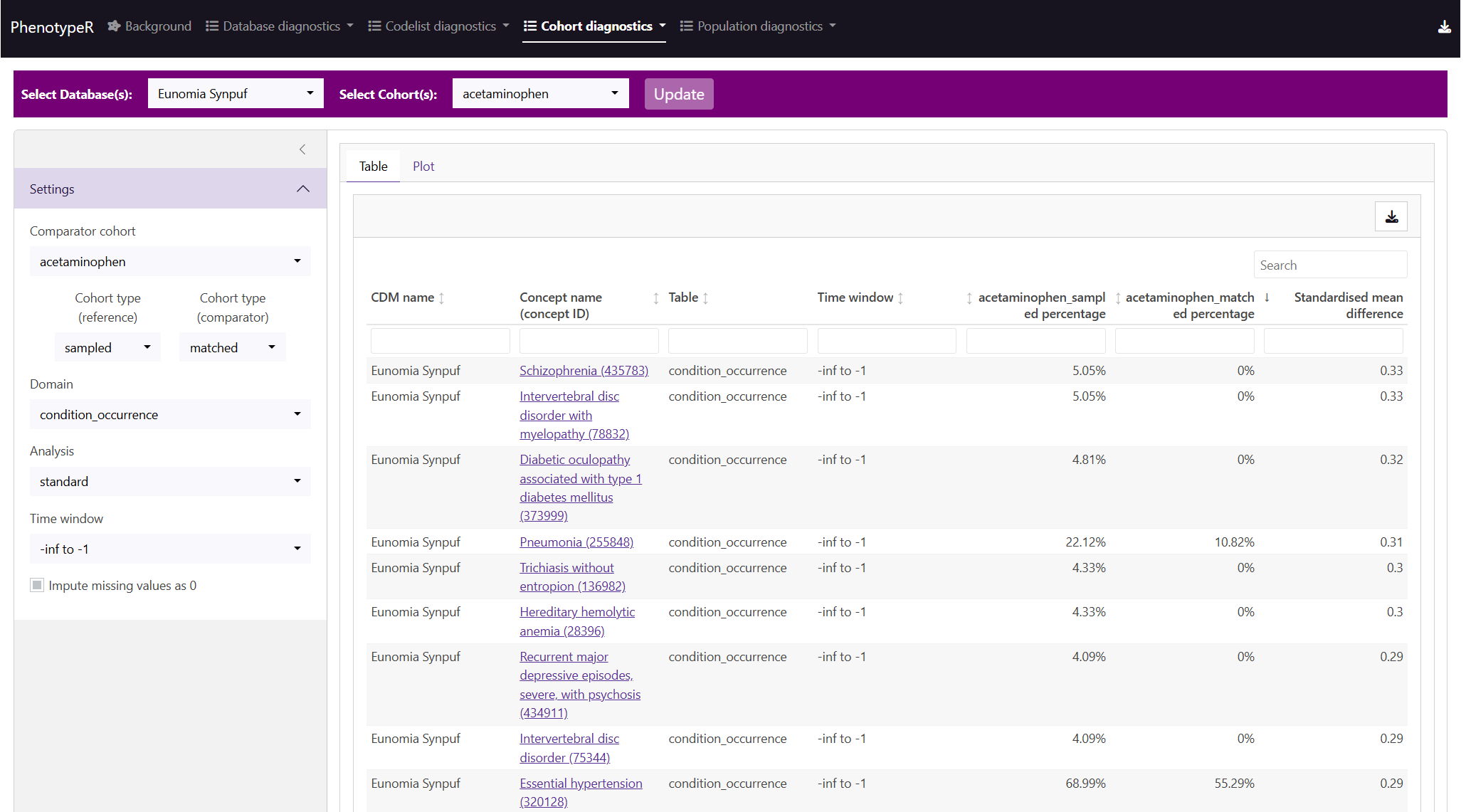
Task: Switch to the Plot tab
Action: point(423,166)
